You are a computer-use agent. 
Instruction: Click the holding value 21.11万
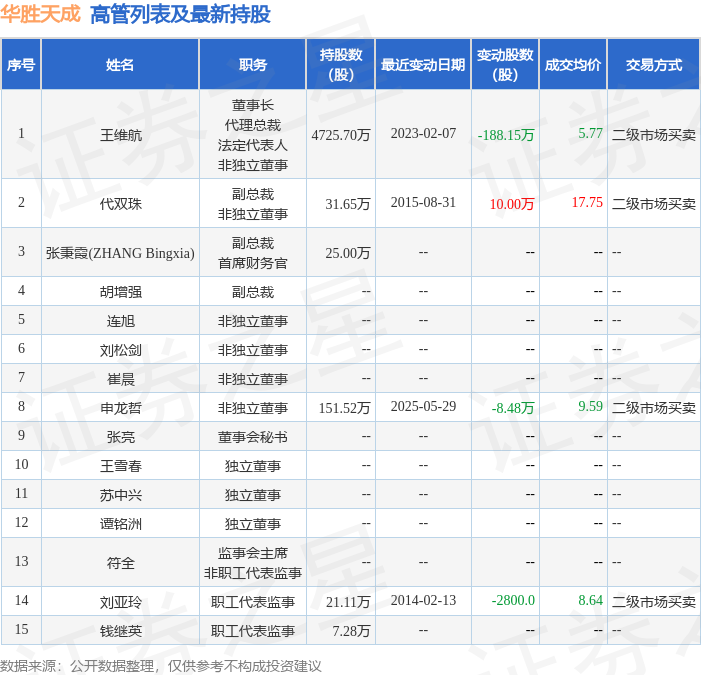(348, 602)
